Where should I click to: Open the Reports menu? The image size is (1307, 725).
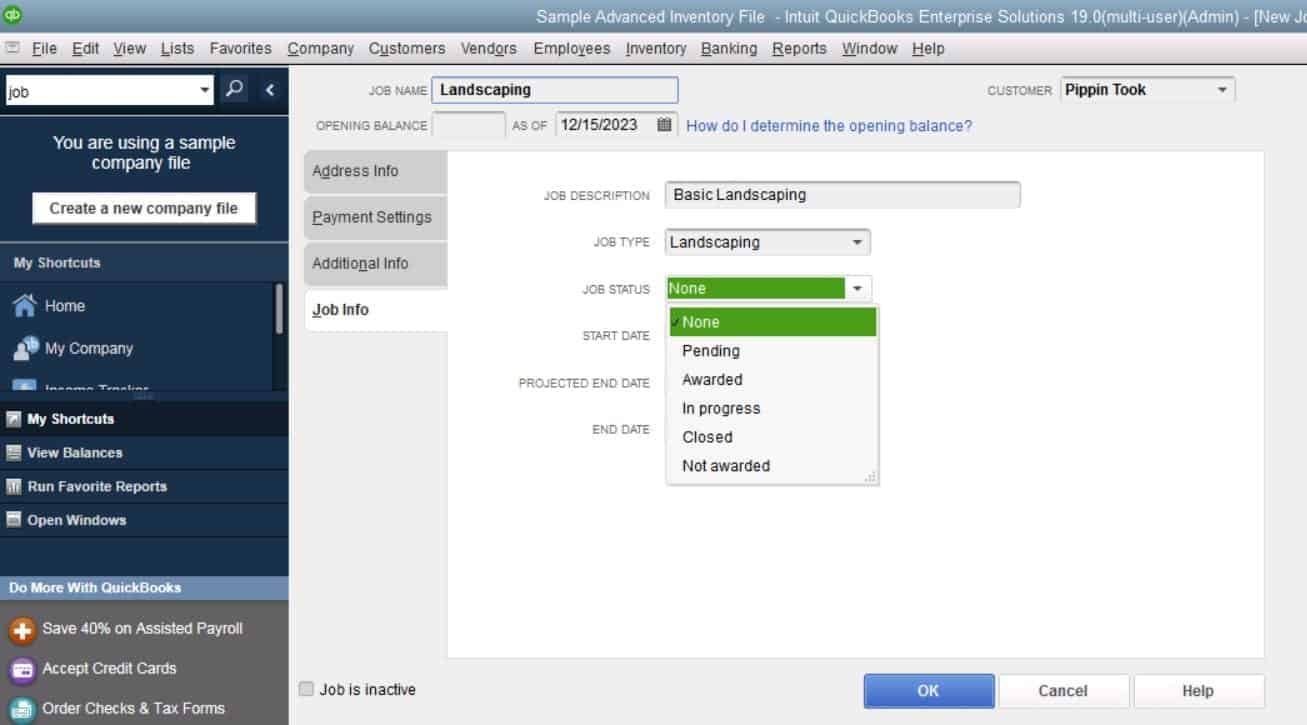click(799, 48)
